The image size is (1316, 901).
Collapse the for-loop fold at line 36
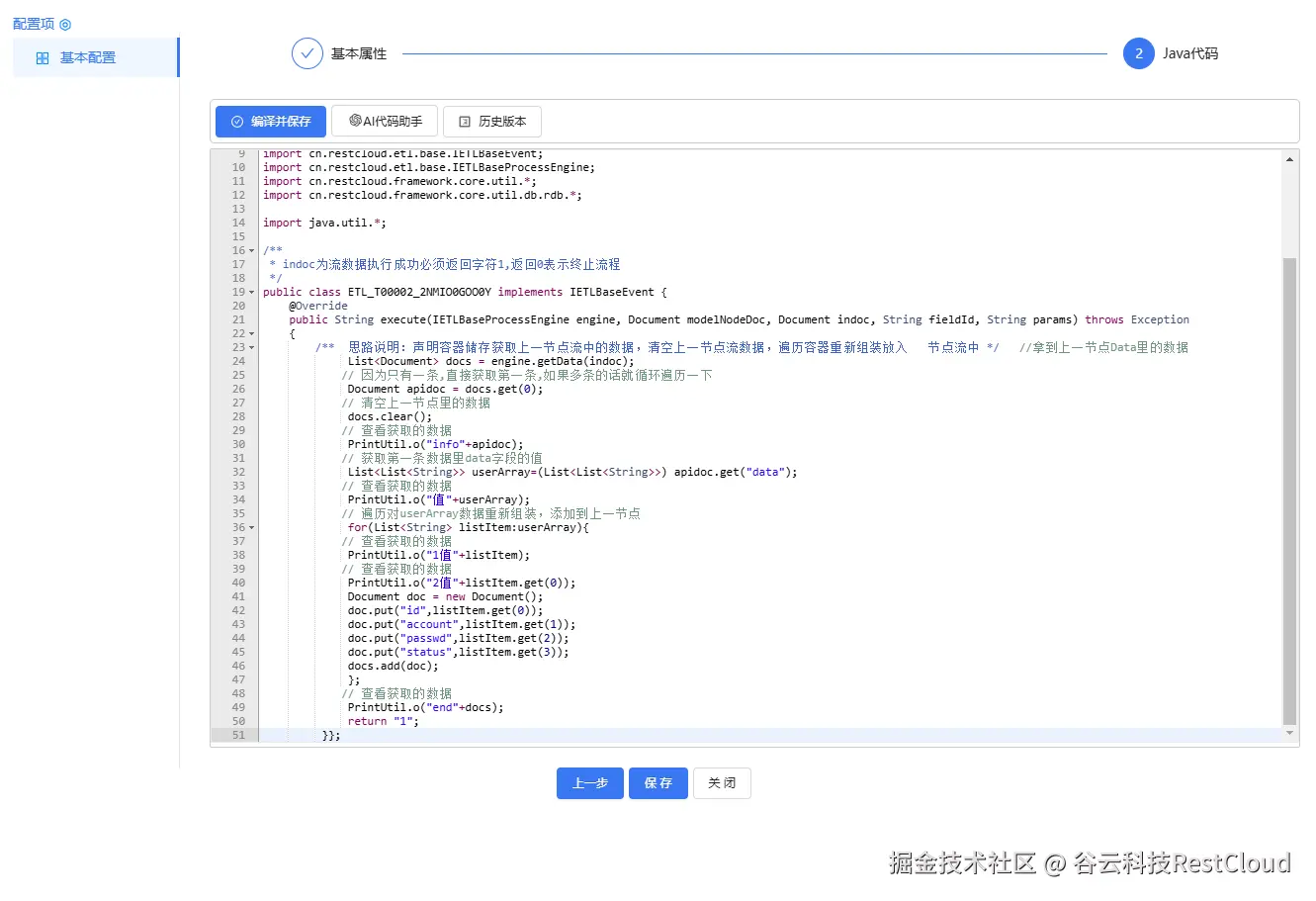(252, 528)
